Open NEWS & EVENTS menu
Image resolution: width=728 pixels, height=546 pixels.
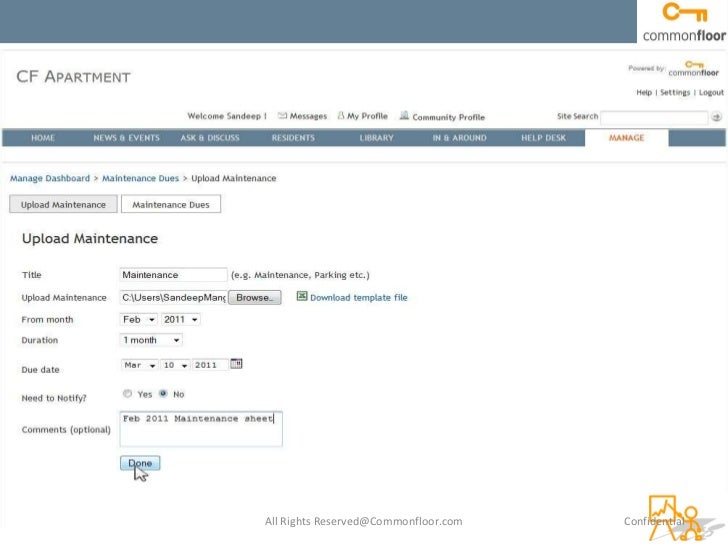[x=126, y=138]
